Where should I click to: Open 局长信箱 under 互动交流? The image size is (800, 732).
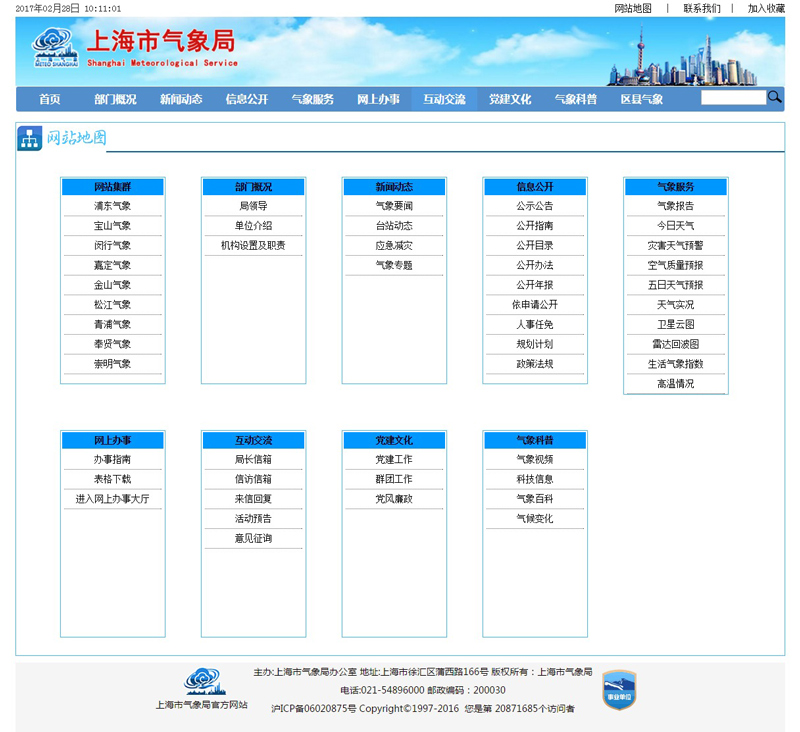254,460
